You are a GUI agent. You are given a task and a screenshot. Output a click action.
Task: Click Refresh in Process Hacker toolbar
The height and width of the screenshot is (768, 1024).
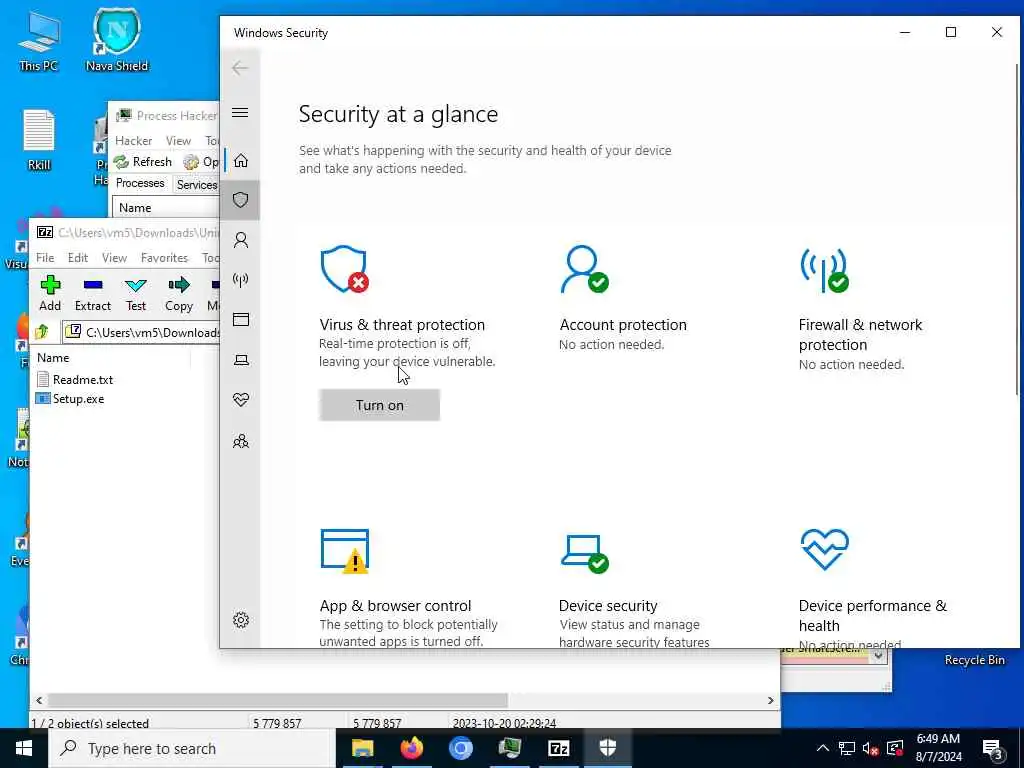click(143, 161)
